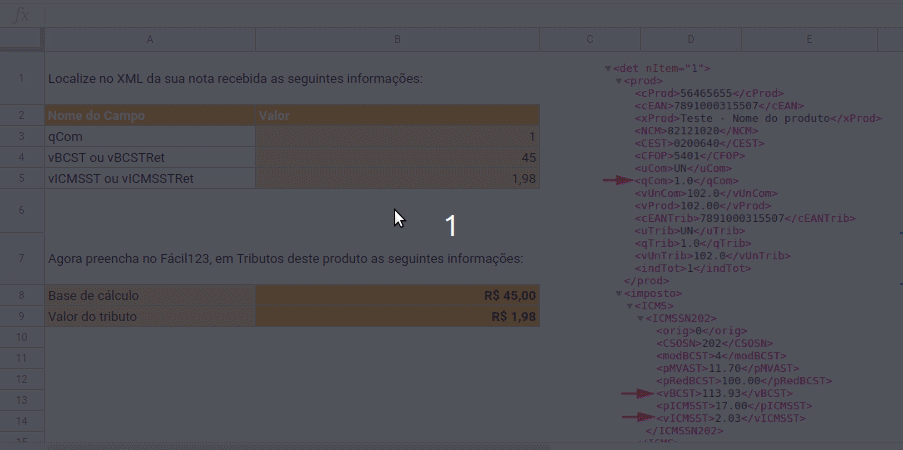The width and height of the screenshot is (903, 450).
Task: Select the R$ 45,00 base de cálculo cell
Action: pos(397,296)
